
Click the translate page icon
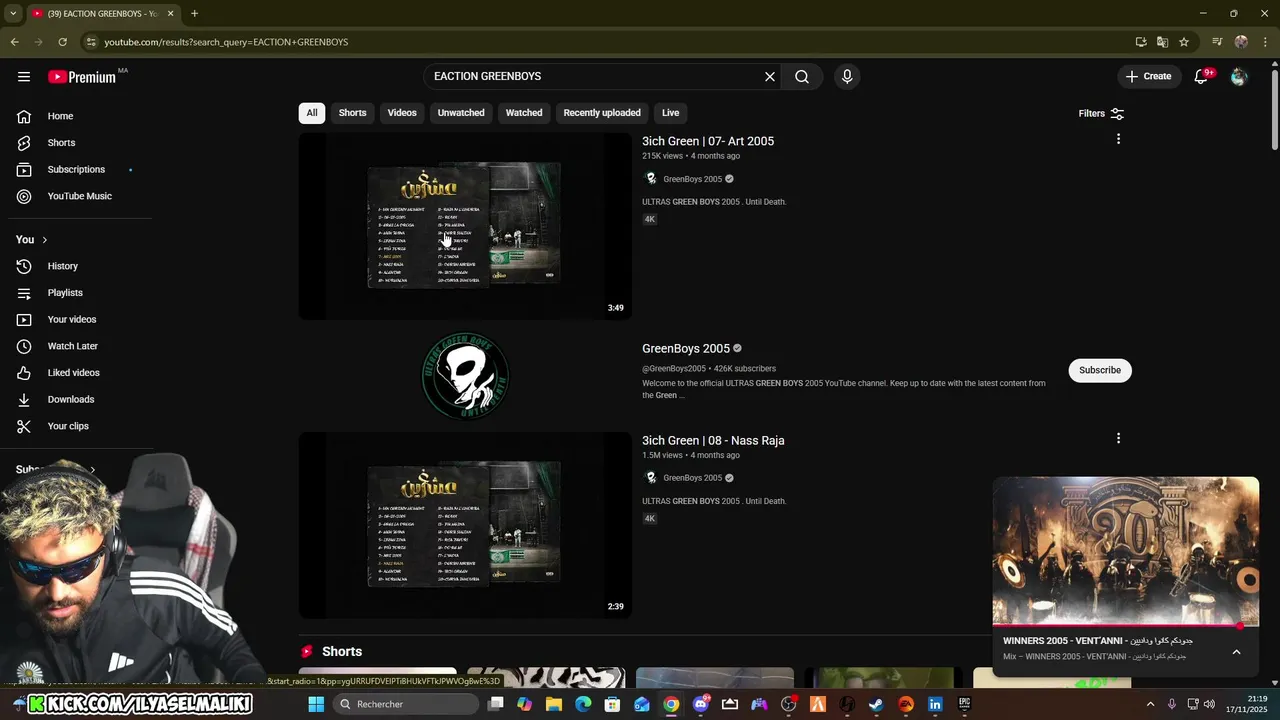pyautogui.click(x=1162, y=42)
